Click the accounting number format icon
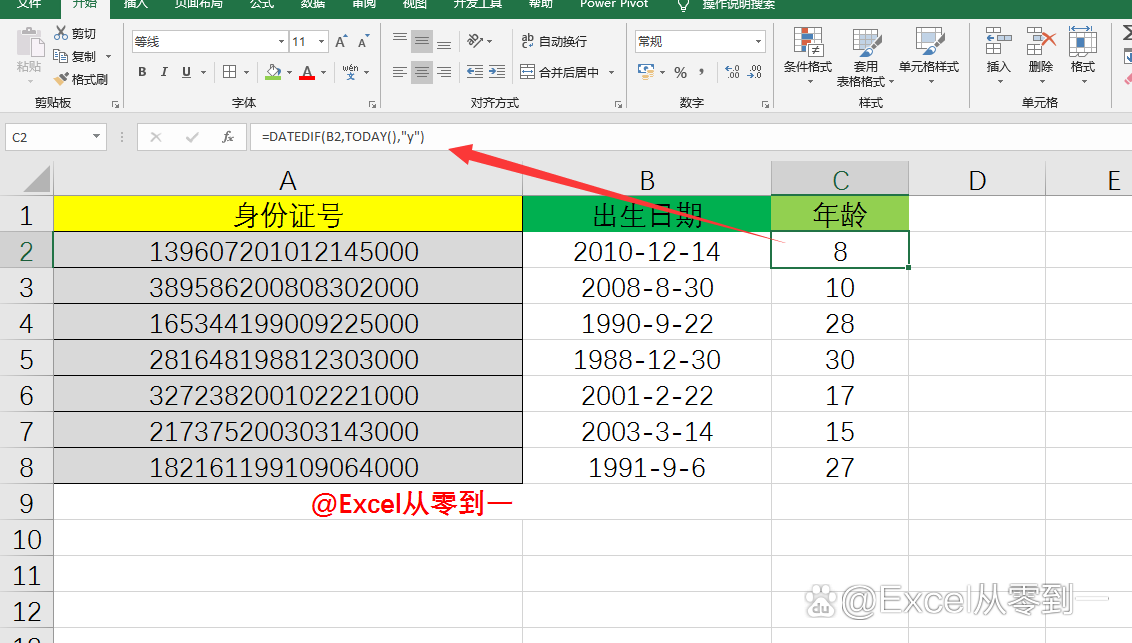Image resolution: width=1132 pixels, height=643 pixels. click(x=645, y=72)
